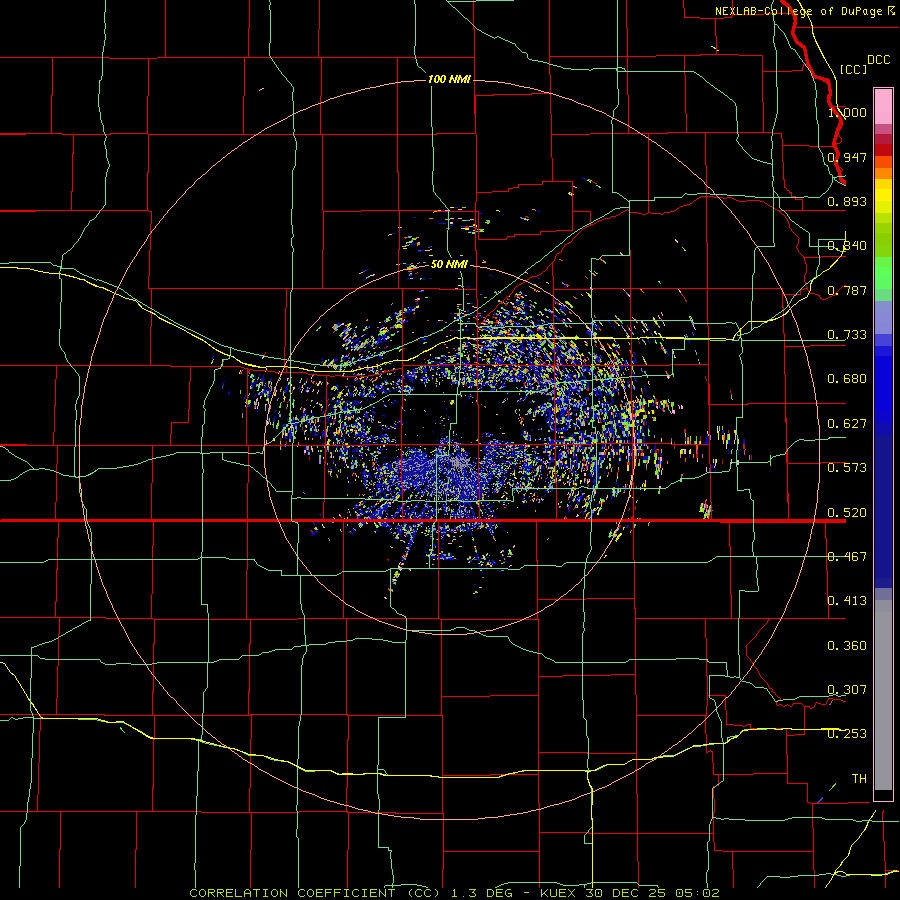Image resolution: width=900 pixels, height=900 pixels.
Task: Click the 0.360 legend value
Action: [x=847, y=646]
